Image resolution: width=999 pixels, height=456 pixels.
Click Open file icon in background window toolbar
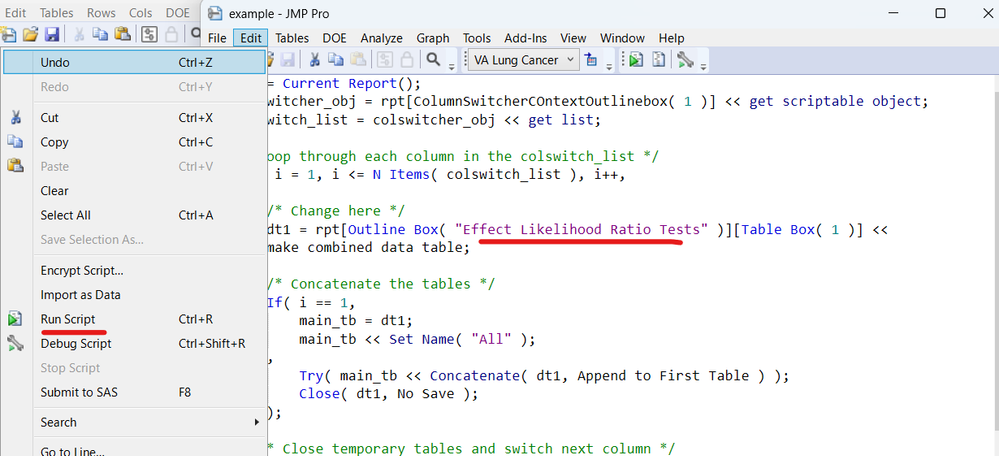[x=30, y=34]
